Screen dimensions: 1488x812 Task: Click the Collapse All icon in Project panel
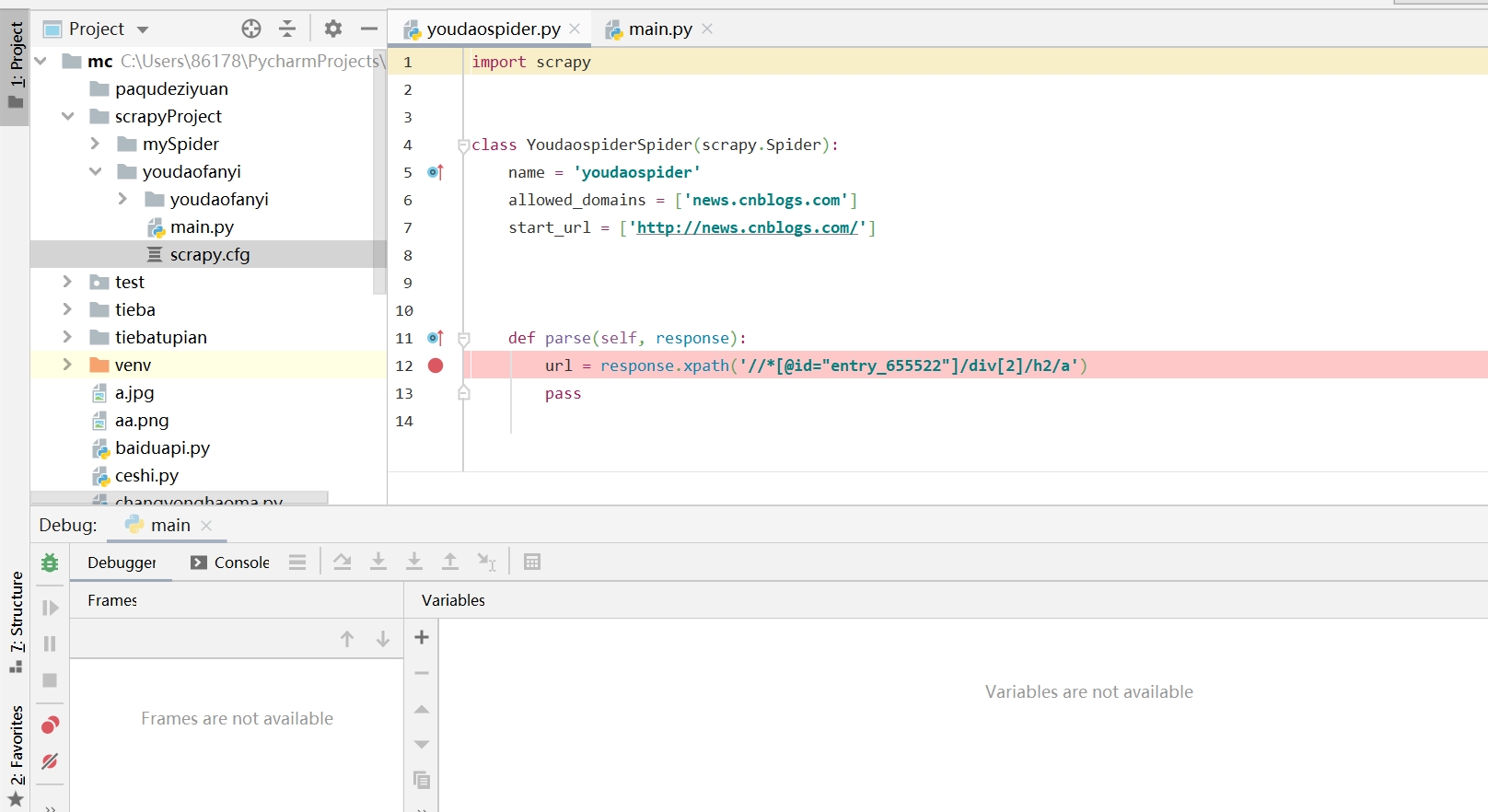point(287,29)
